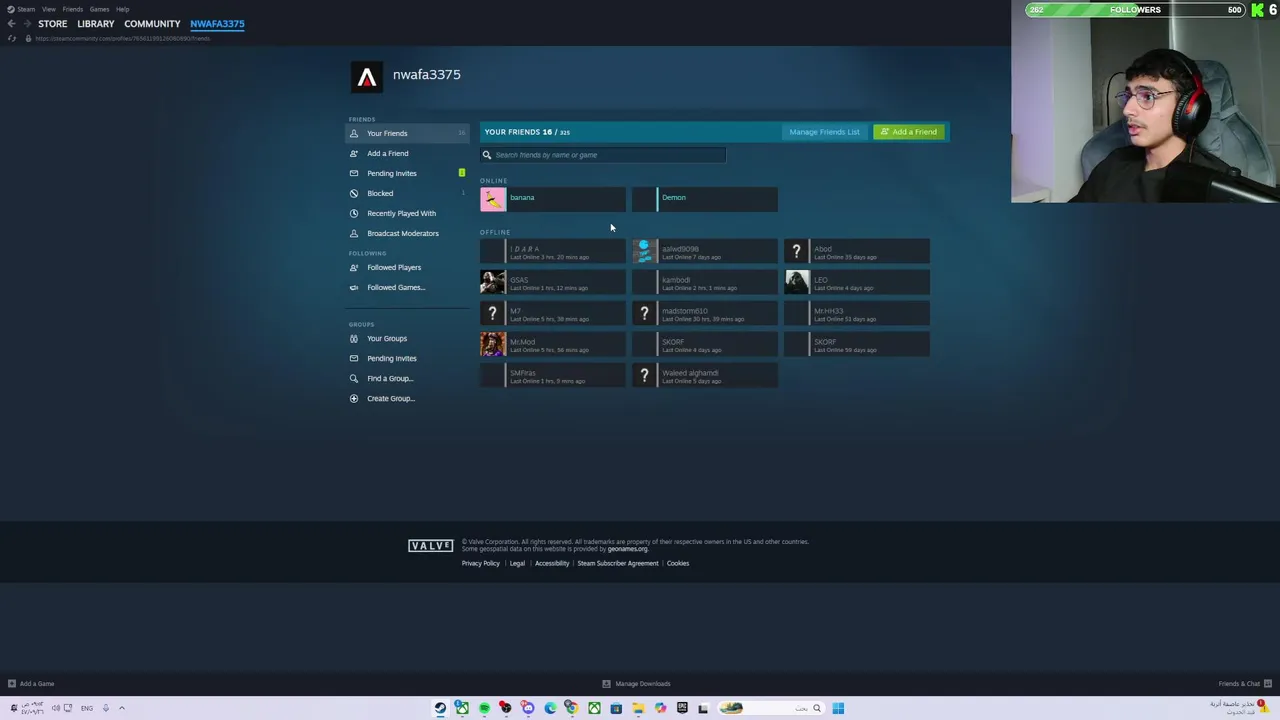Open the View menu
Screen dimensions: 1280x720
[49, 9]
